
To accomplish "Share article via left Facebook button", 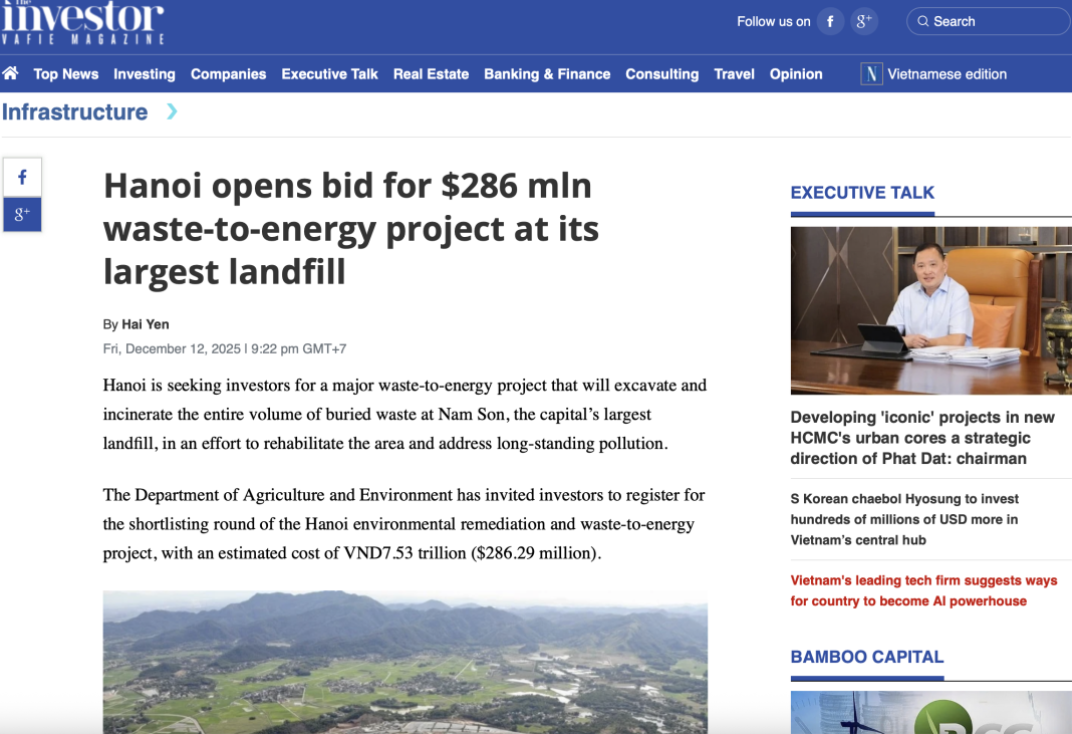I will [x=22, y=177].
